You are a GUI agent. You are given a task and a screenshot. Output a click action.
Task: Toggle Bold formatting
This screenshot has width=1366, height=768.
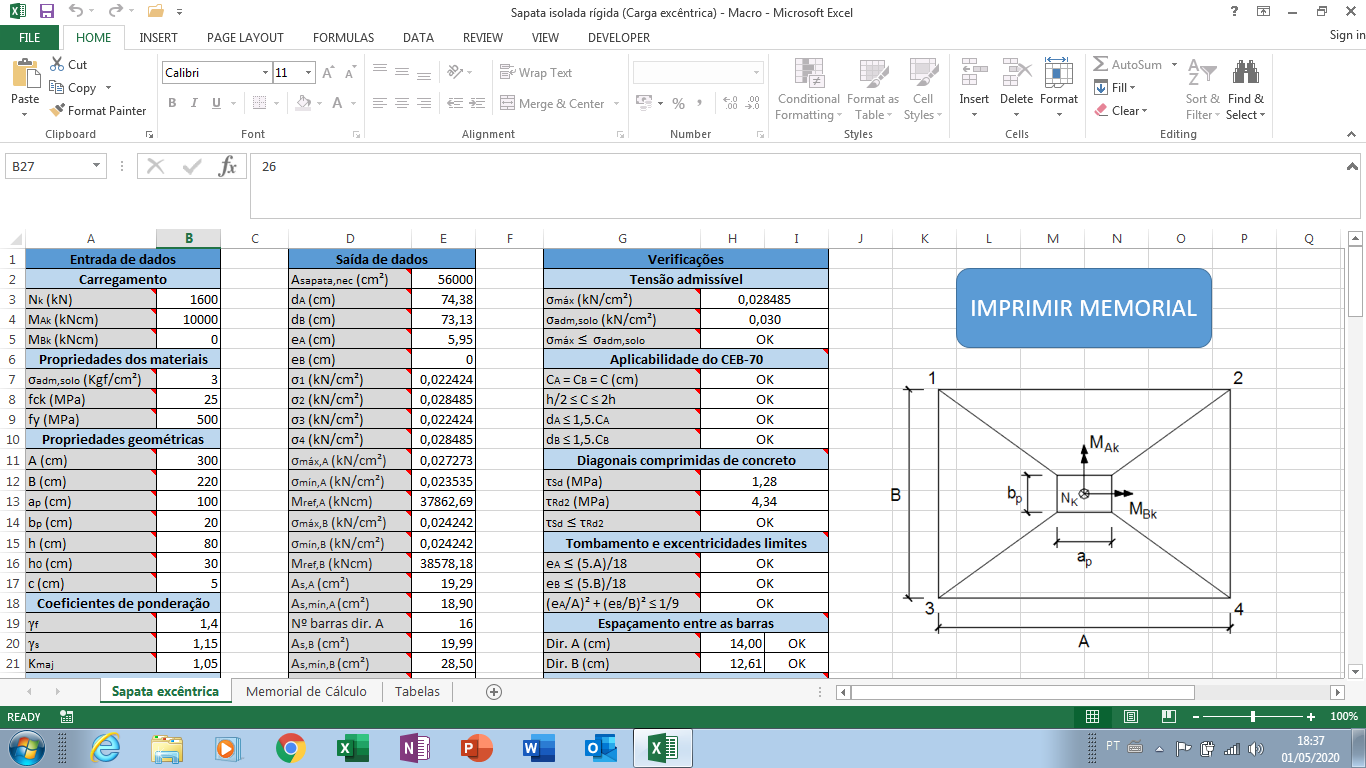coord(172,103)
